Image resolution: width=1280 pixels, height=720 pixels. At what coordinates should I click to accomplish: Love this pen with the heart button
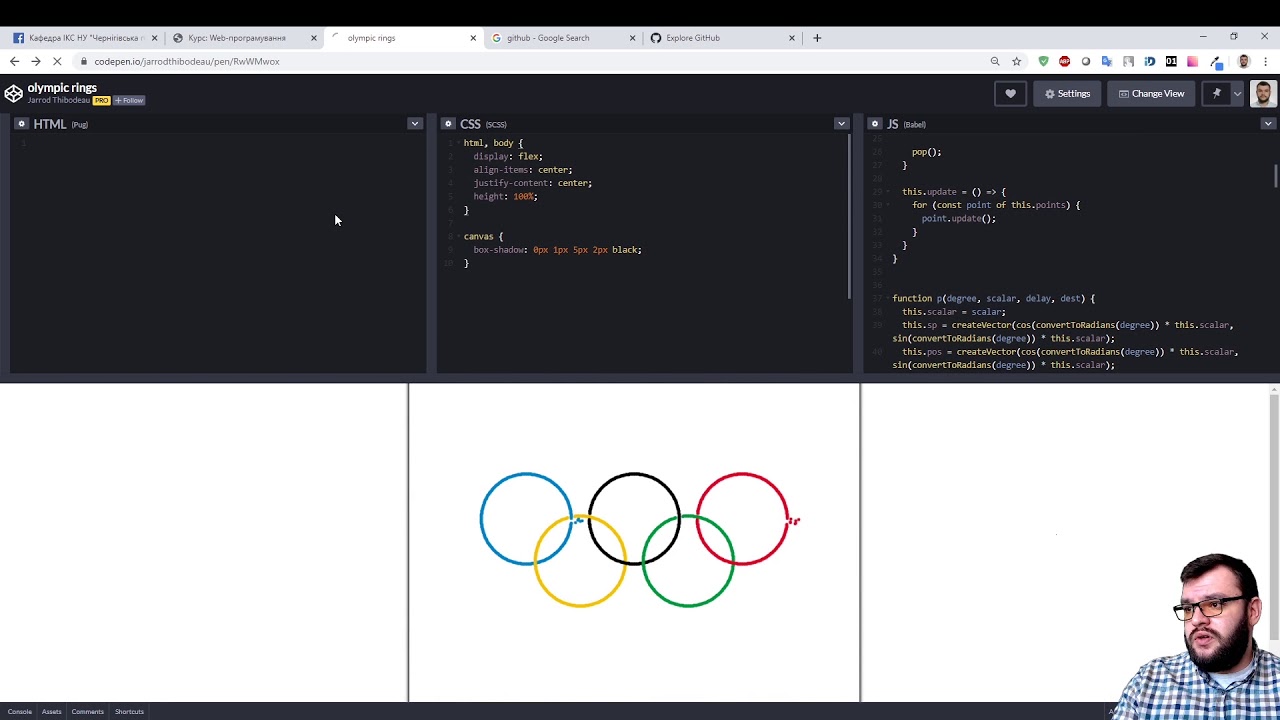coord(1010,94)
